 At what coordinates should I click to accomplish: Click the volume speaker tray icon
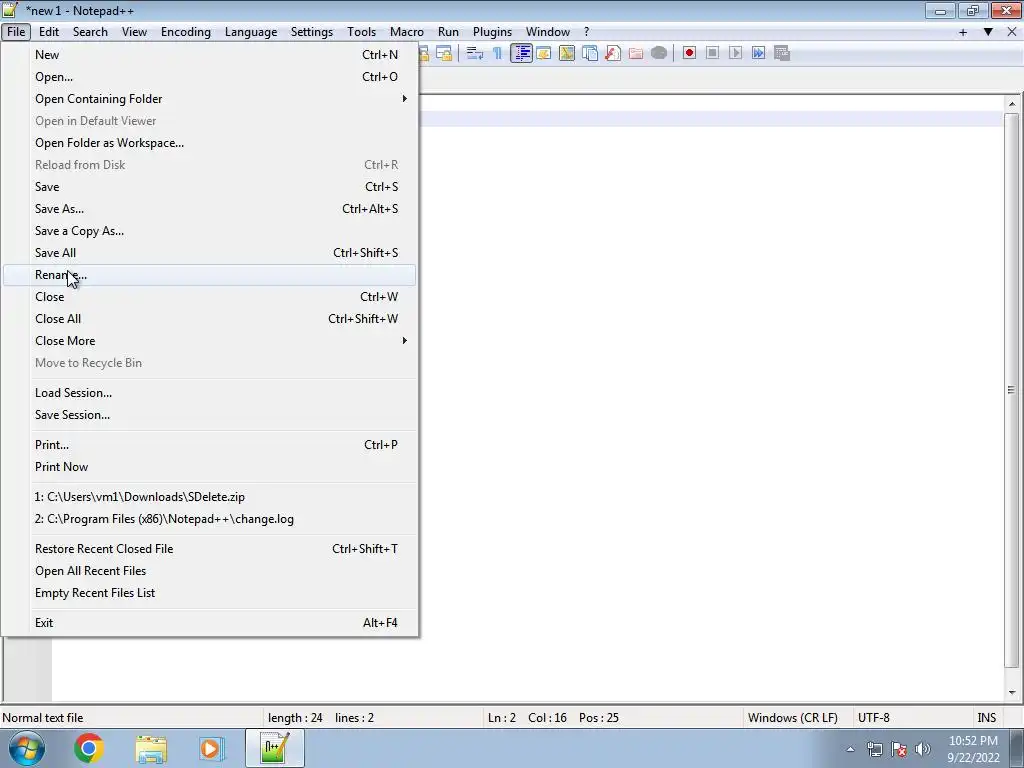point(923,749)
